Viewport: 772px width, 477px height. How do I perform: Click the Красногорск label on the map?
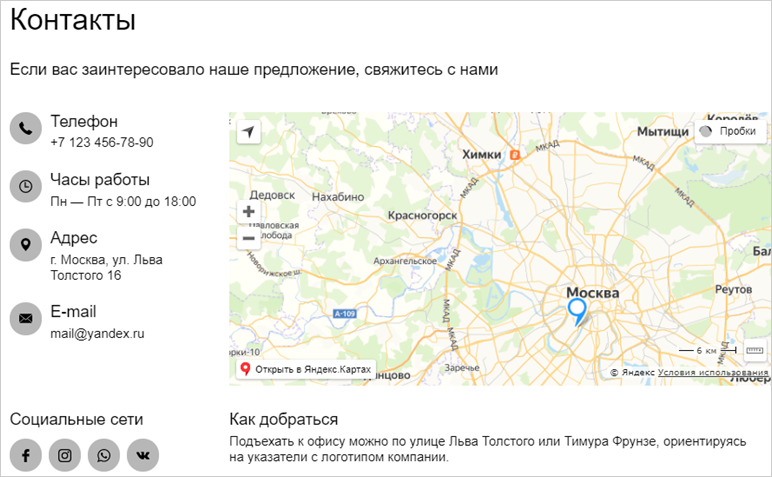(422, 215)
